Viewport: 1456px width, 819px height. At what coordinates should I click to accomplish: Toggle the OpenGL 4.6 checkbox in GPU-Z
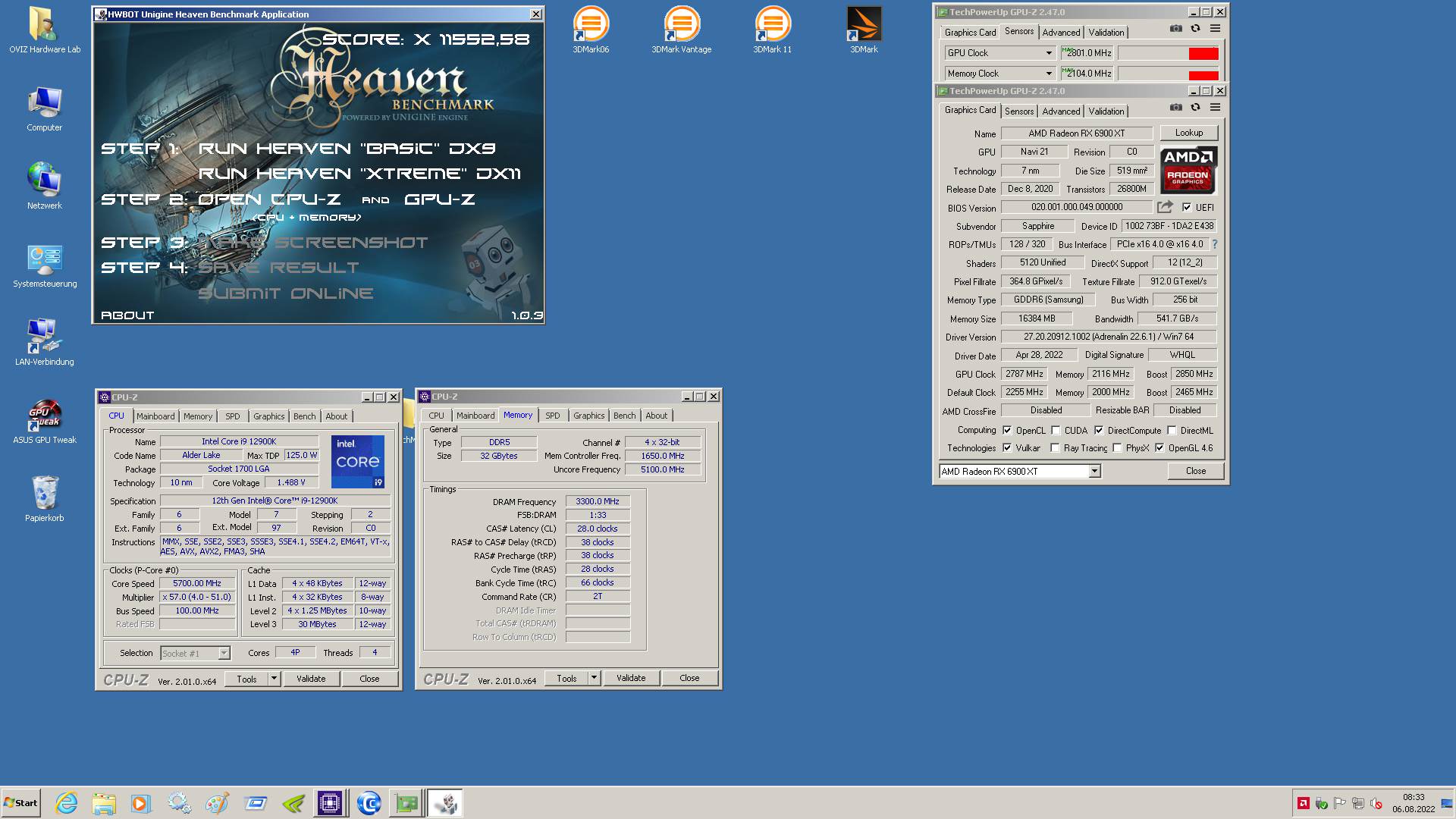pyautogui.click(x=1159, y=448)
